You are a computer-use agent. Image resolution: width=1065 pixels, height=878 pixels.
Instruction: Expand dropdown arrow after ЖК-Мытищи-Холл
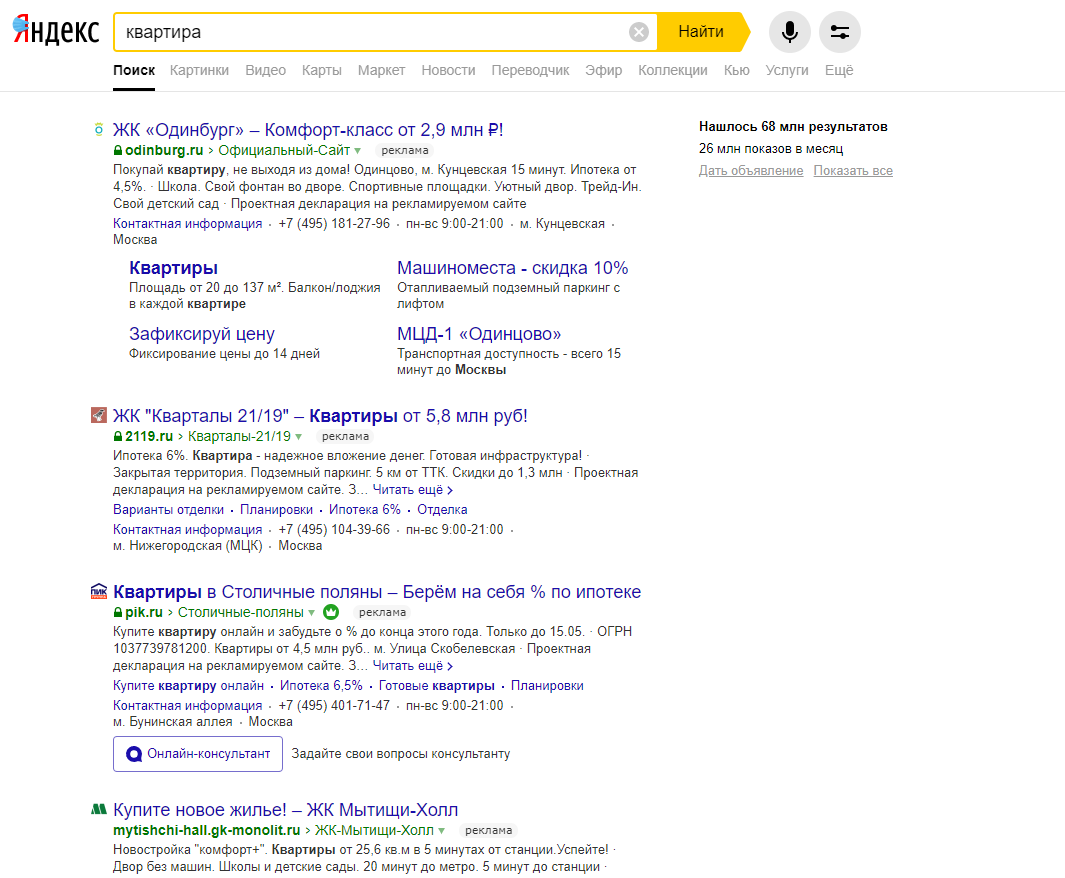(441, 830)
